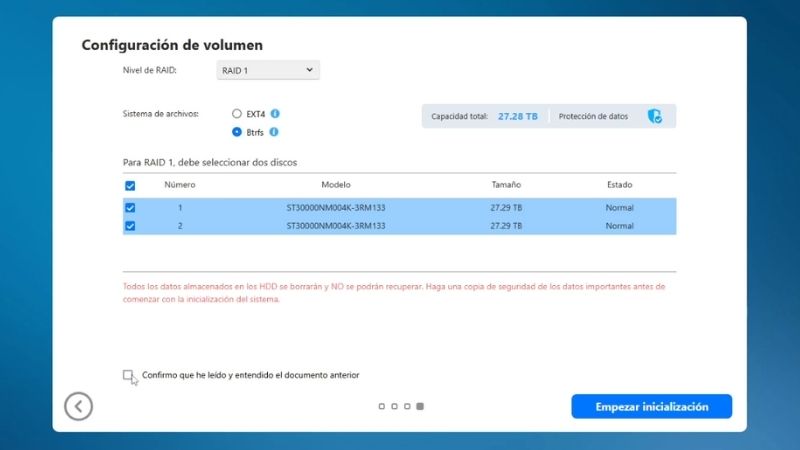This screenshot has height=450, width=800.
Task: Click the Empezar inicialización button
Action: click(x=652, y=407)
